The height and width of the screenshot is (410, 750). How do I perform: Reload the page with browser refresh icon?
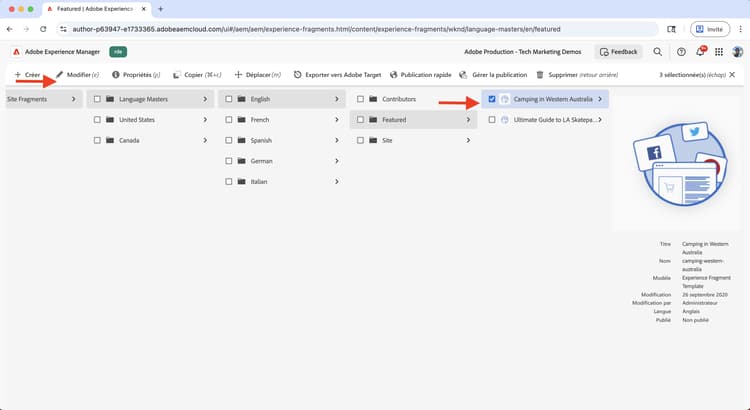pyautogui.click(x=43, y=29)
